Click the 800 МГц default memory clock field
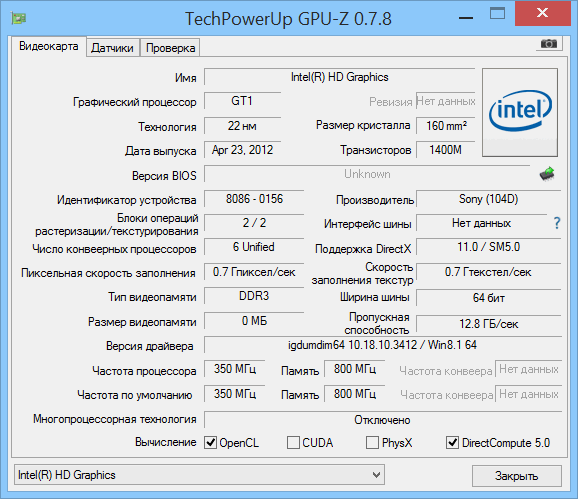The image size is (578, 499). (x=355, y=394)
